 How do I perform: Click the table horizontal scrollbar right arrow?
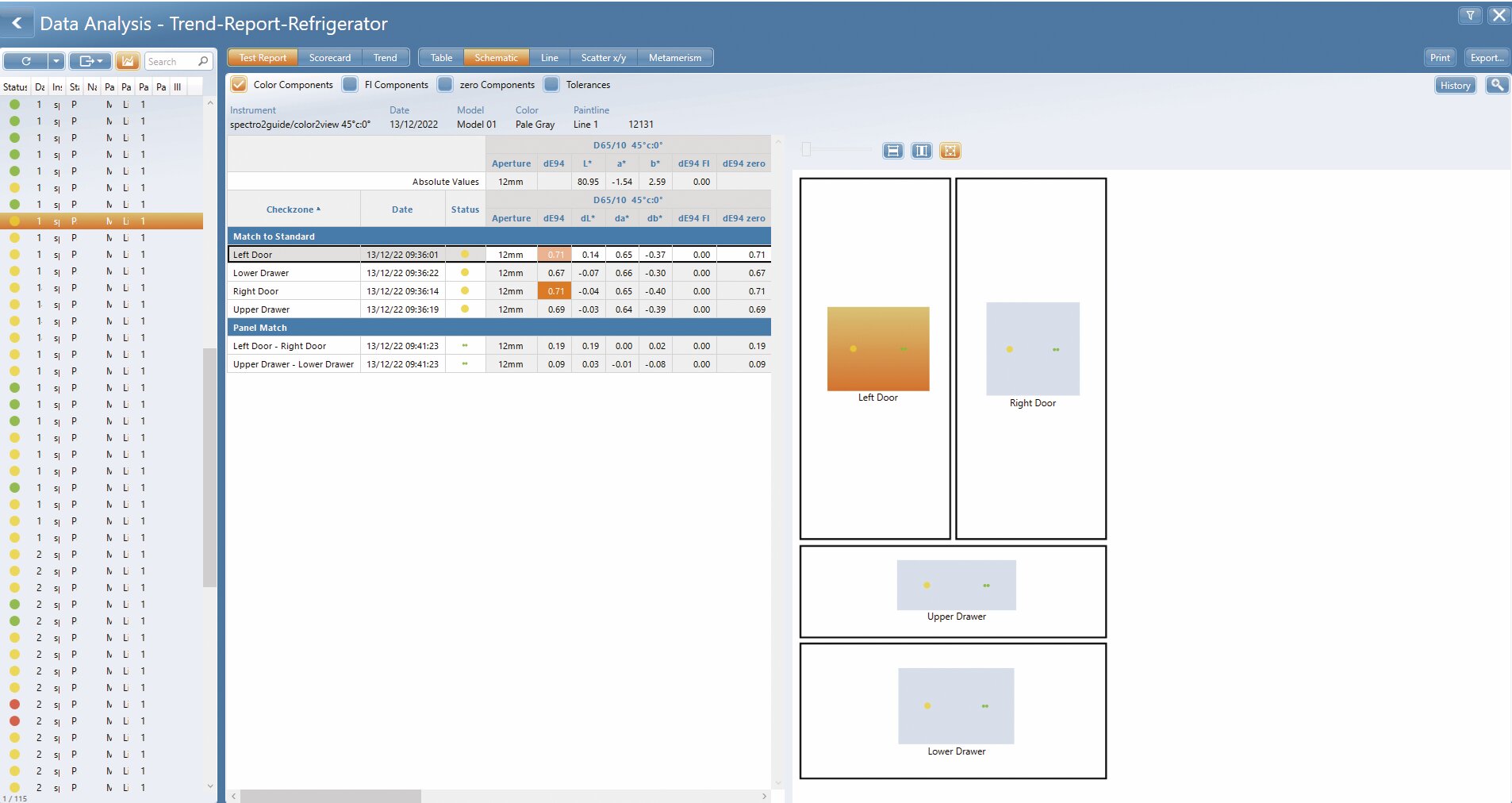tap(764, 796)
